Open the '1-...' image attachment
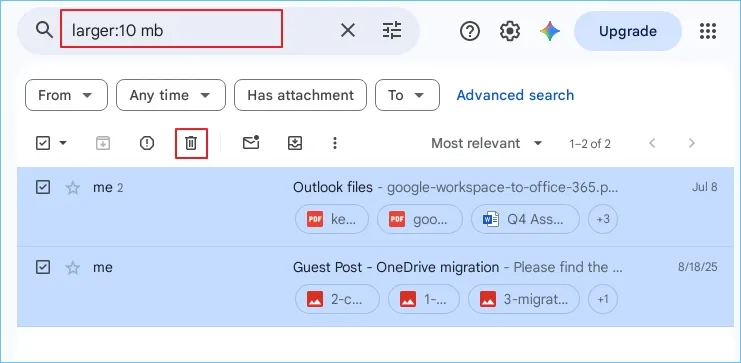 coord(424,299)
